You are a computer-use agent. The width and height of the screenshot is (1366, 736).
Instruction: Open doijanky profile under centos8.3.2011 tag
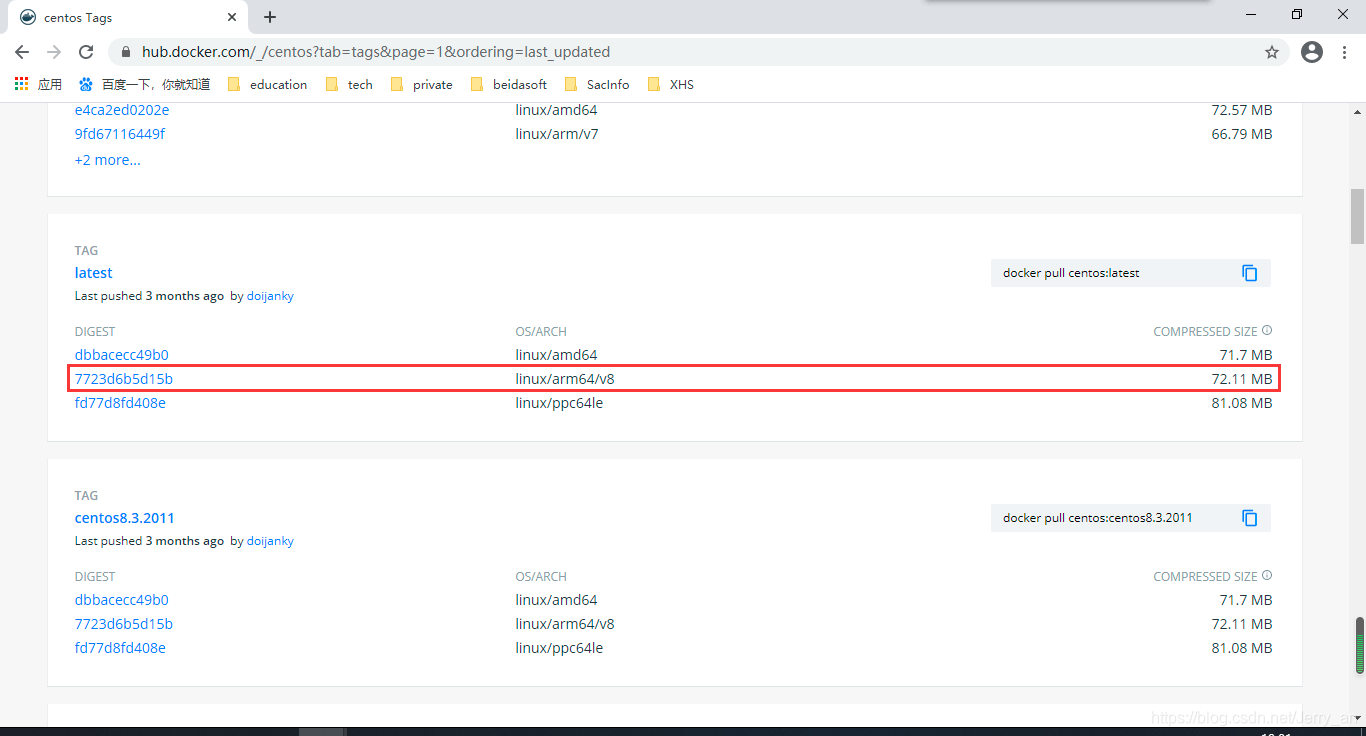270,541
